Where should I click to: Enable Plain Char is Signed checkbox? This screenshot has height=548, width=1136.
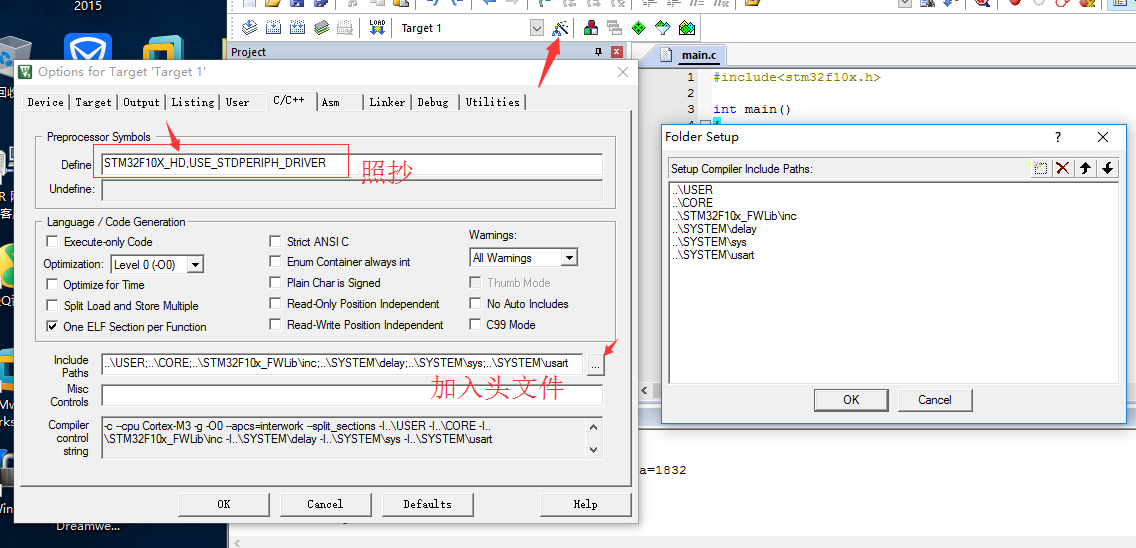click(275, 282)
